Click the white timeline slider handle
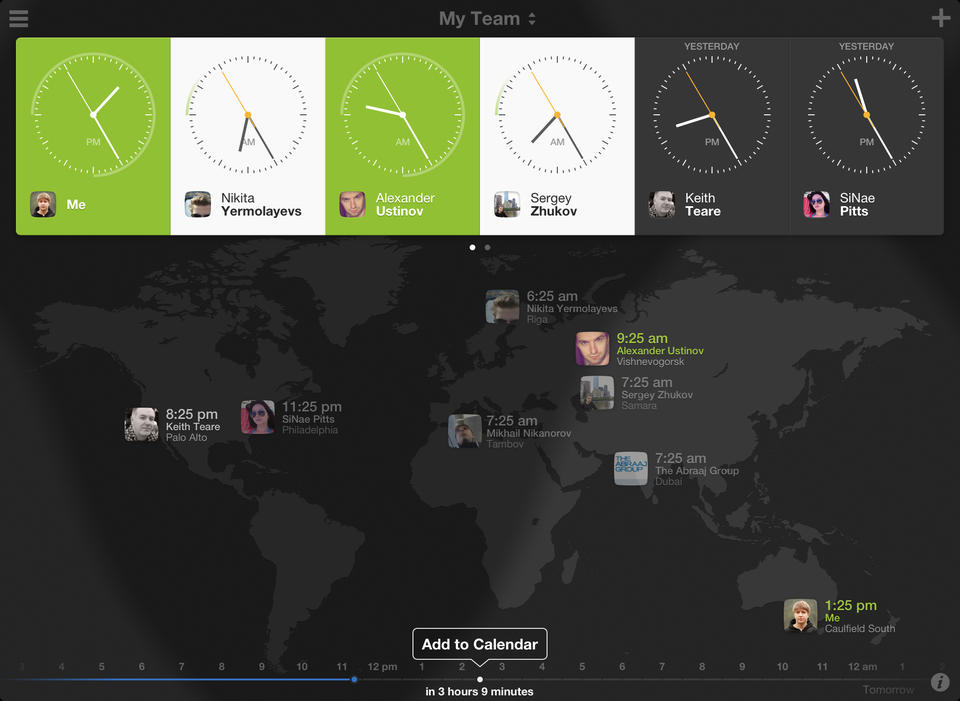This screenshot has width=960, height=701. pos(480,679)
